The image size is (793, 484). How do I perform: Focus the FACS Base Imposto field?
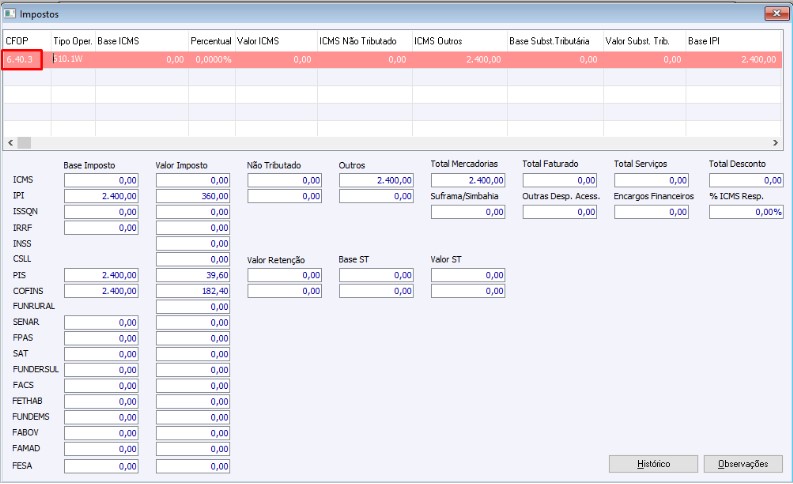[101, 385]
